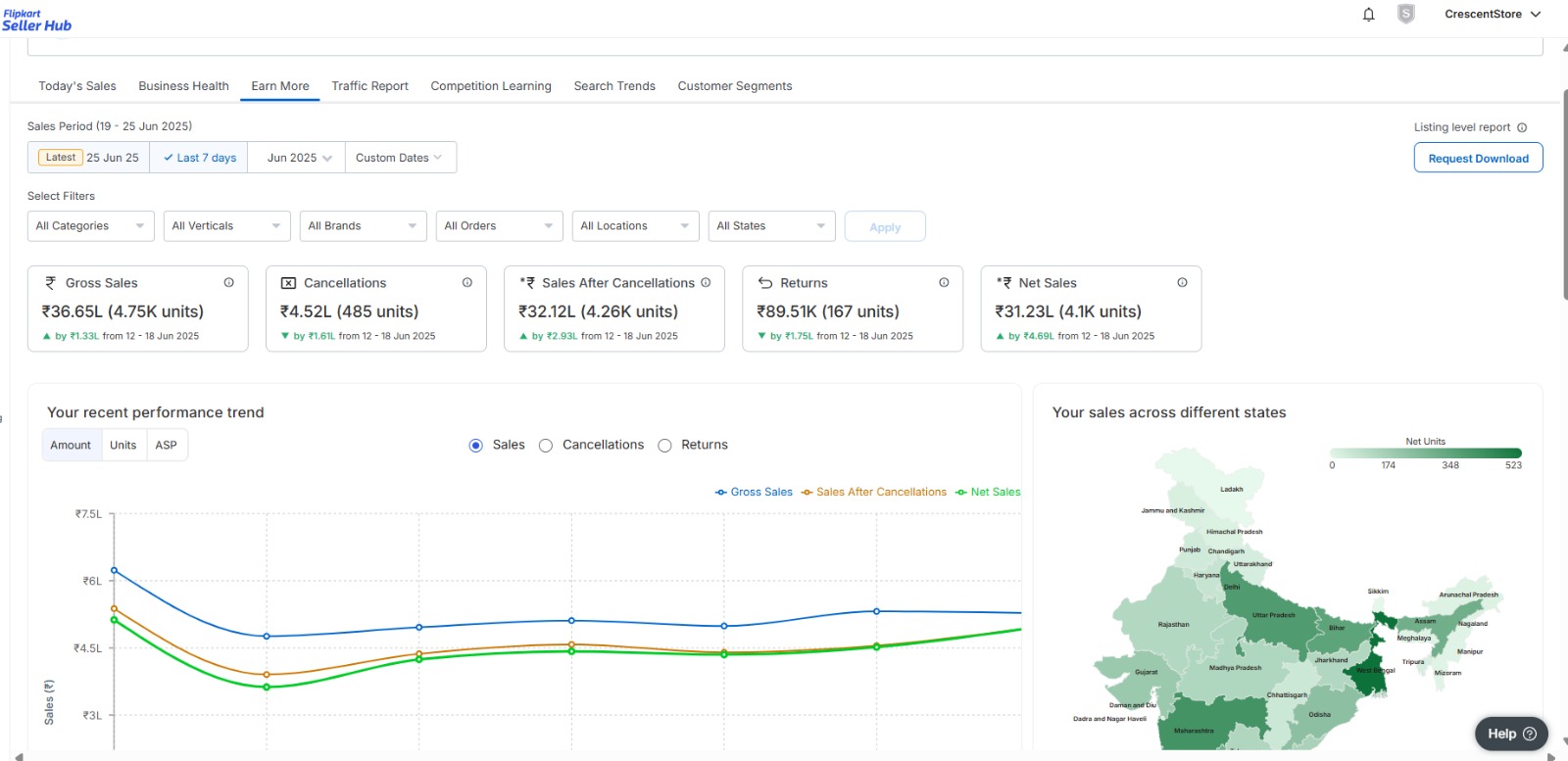Viewport: 1568px width, 761px height.
Task: Click Uttar Pradesh on the map
Action: pyautogui.click(x=1274, y=615)
